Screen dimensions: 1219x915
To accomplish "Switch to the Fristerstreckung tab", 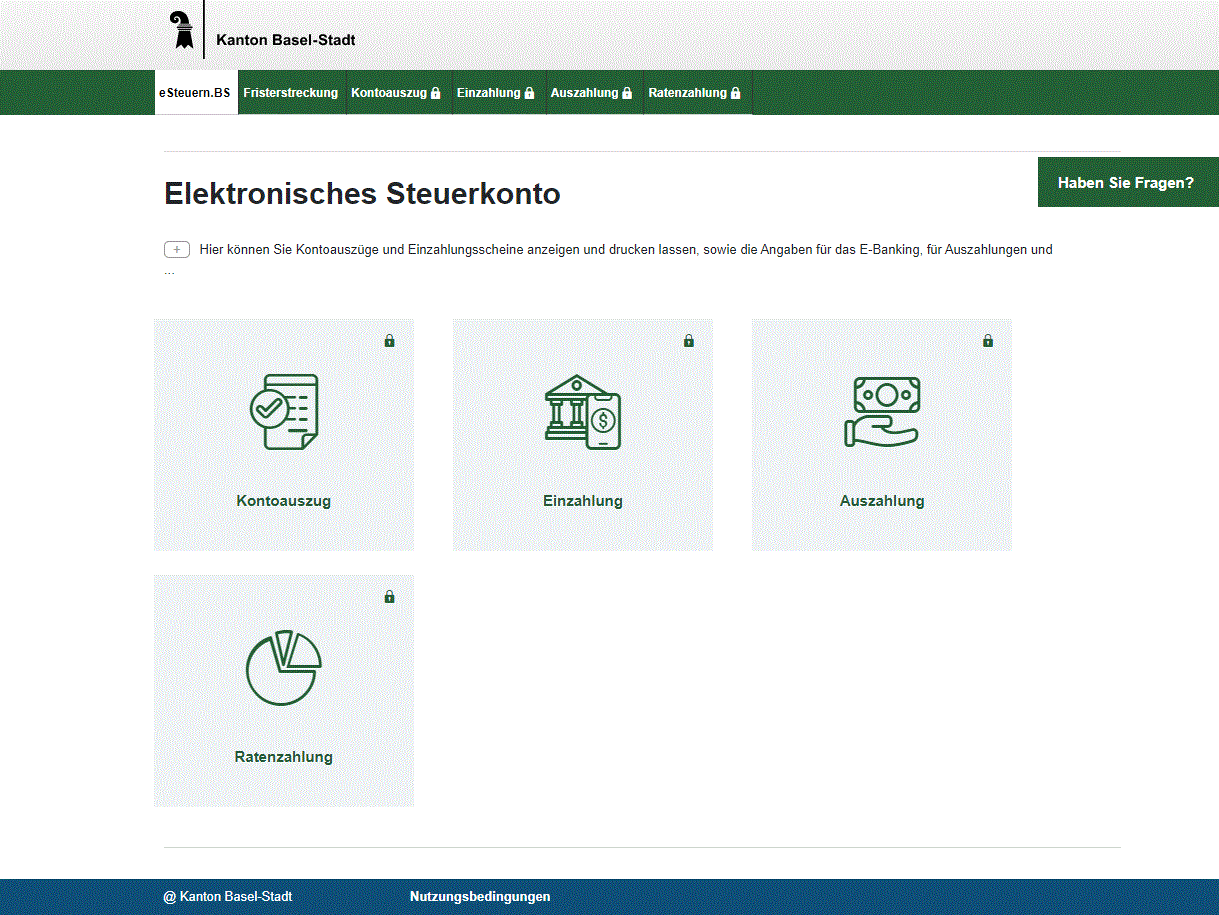I will [291, 92].
